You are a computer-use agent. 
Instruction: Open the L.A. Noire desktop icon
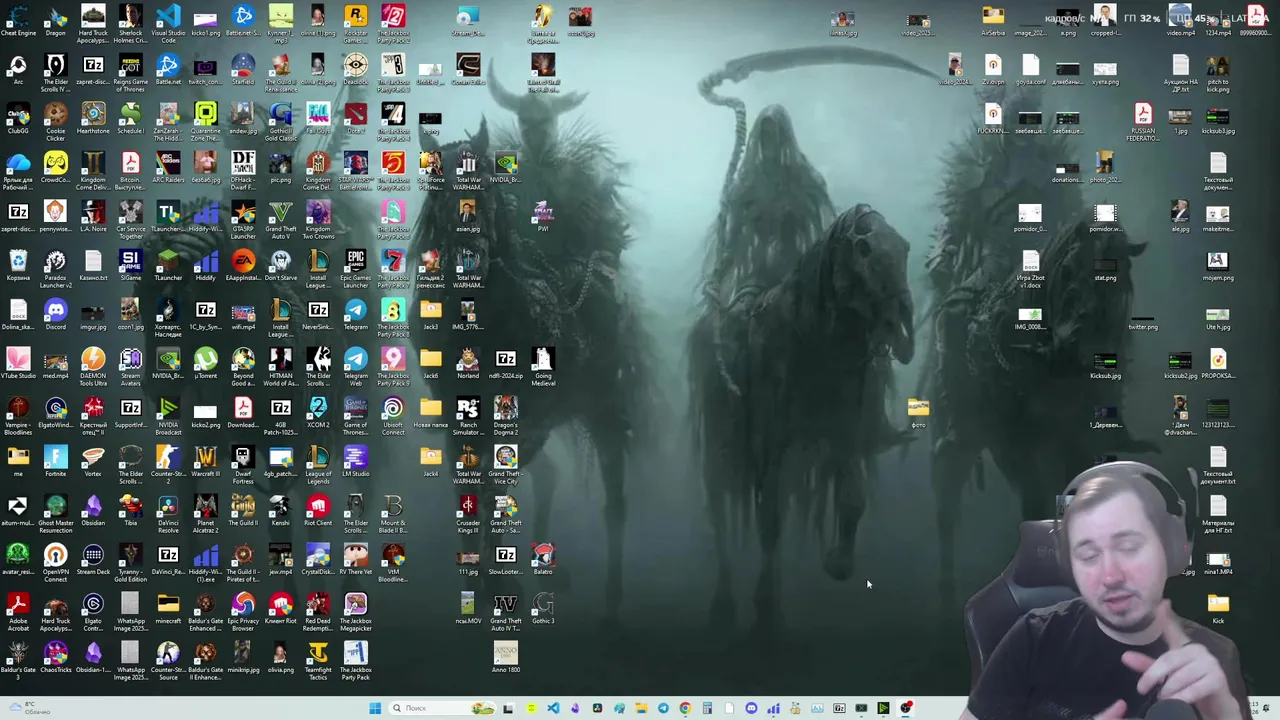point(93,217)
